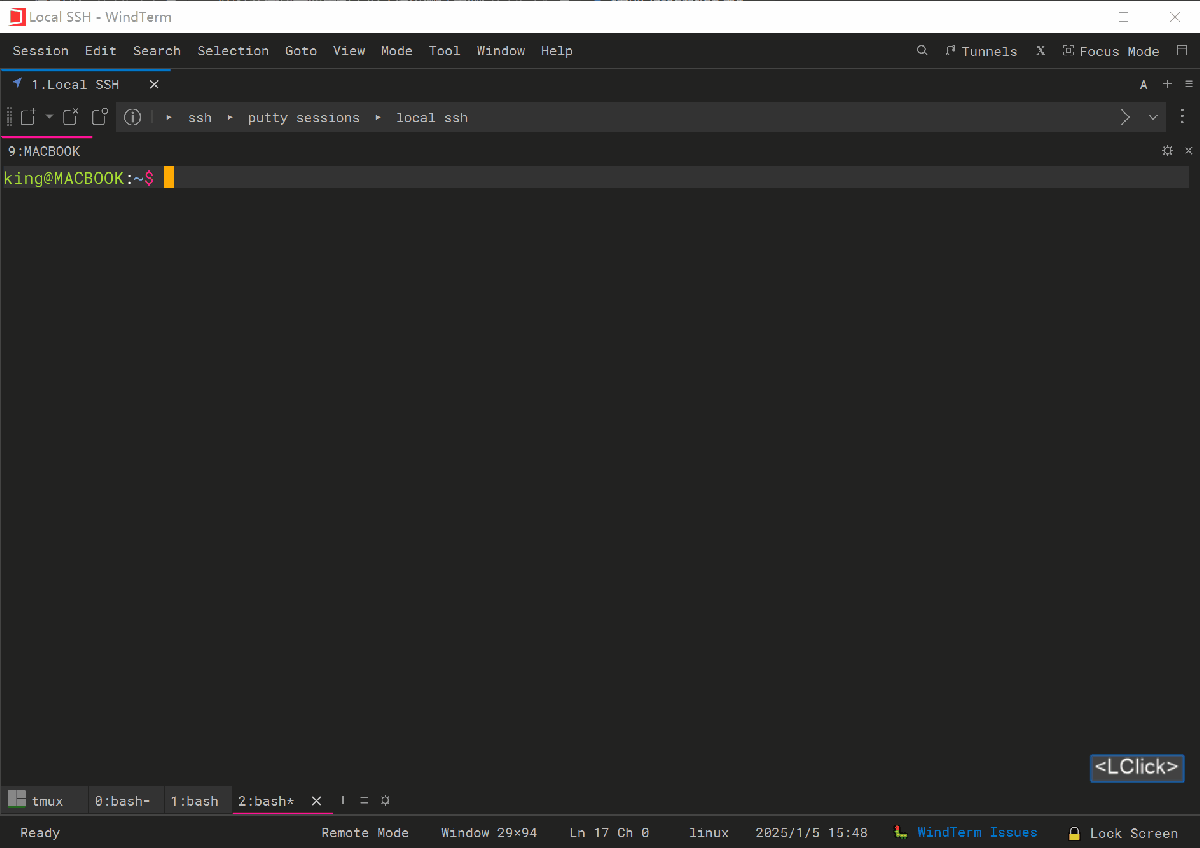1200x848 pixels.
Task: Click the Window 29×94 size indicator
Action: tap(489, 832)
